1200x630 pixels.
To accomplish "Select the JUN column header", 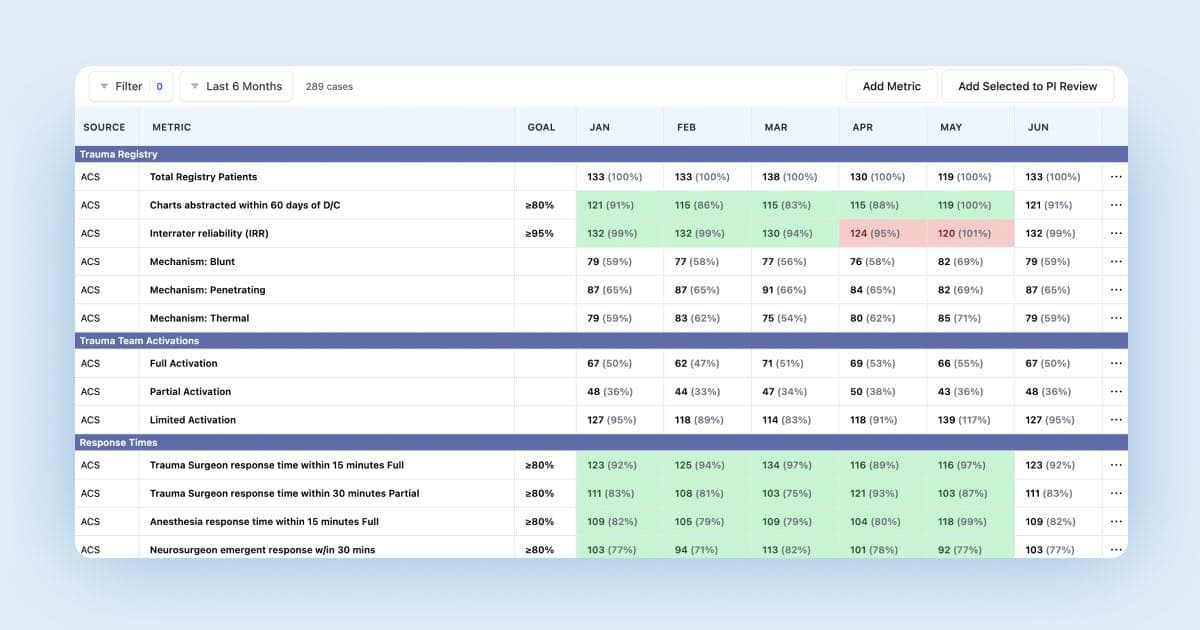I will coord(1036,127).
